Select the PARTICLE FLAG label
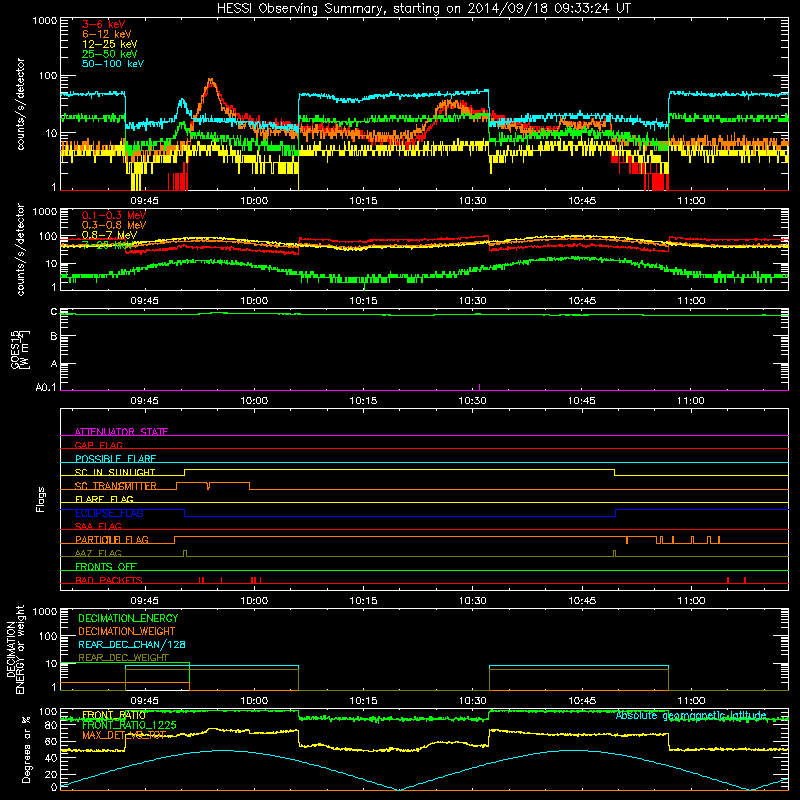The height and width of the screenshot is (800, 800). (x=112, y=540)
